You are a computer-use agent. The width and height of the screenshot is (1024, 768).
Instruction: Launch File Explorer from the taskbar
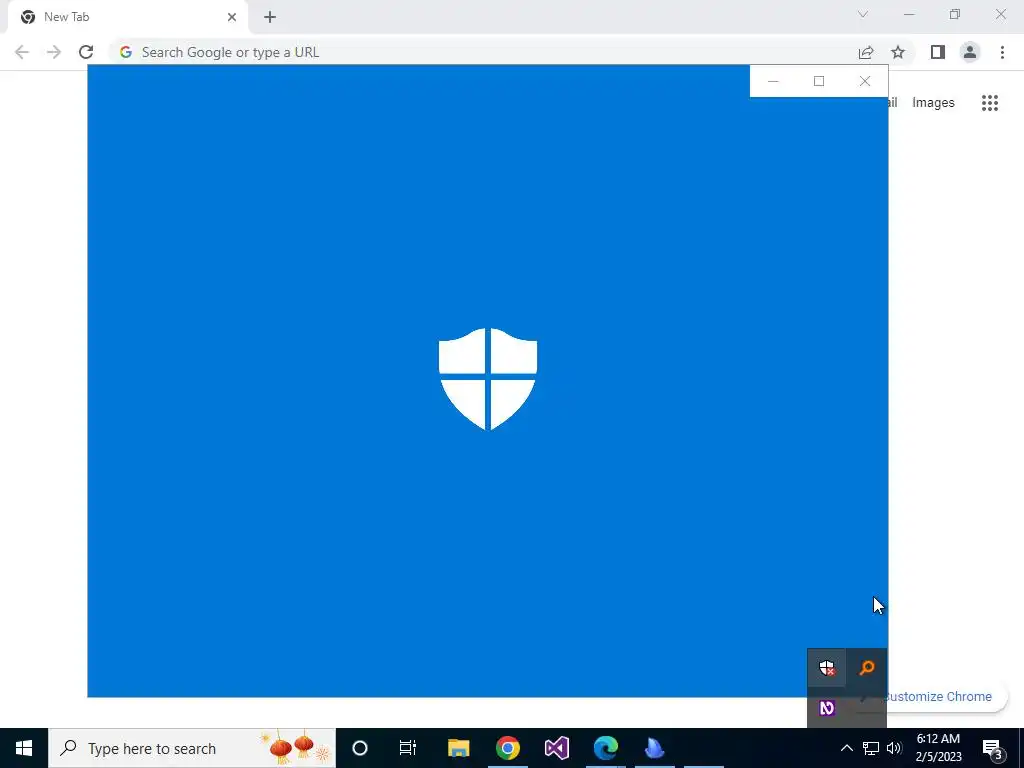pyautogui.click(x=458, y=748)
